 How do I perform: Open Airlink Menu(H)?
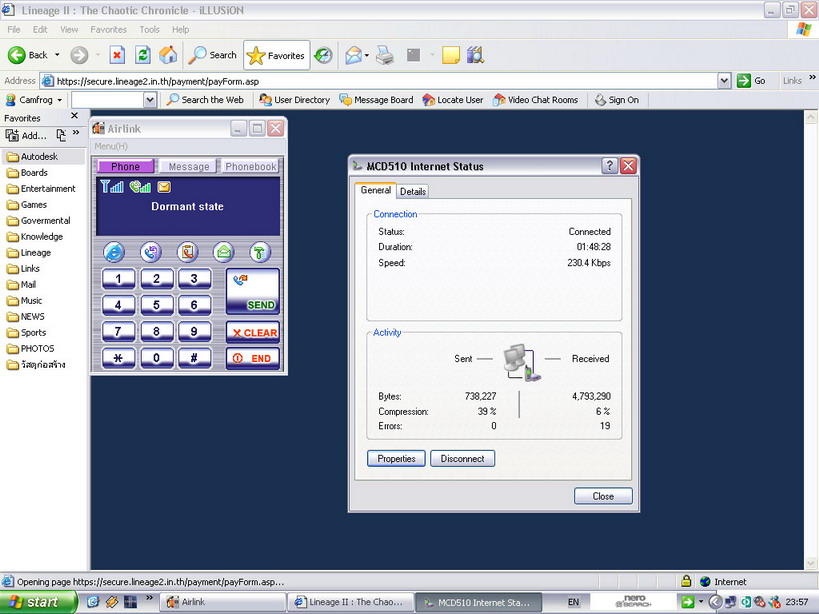click(111, 146)
